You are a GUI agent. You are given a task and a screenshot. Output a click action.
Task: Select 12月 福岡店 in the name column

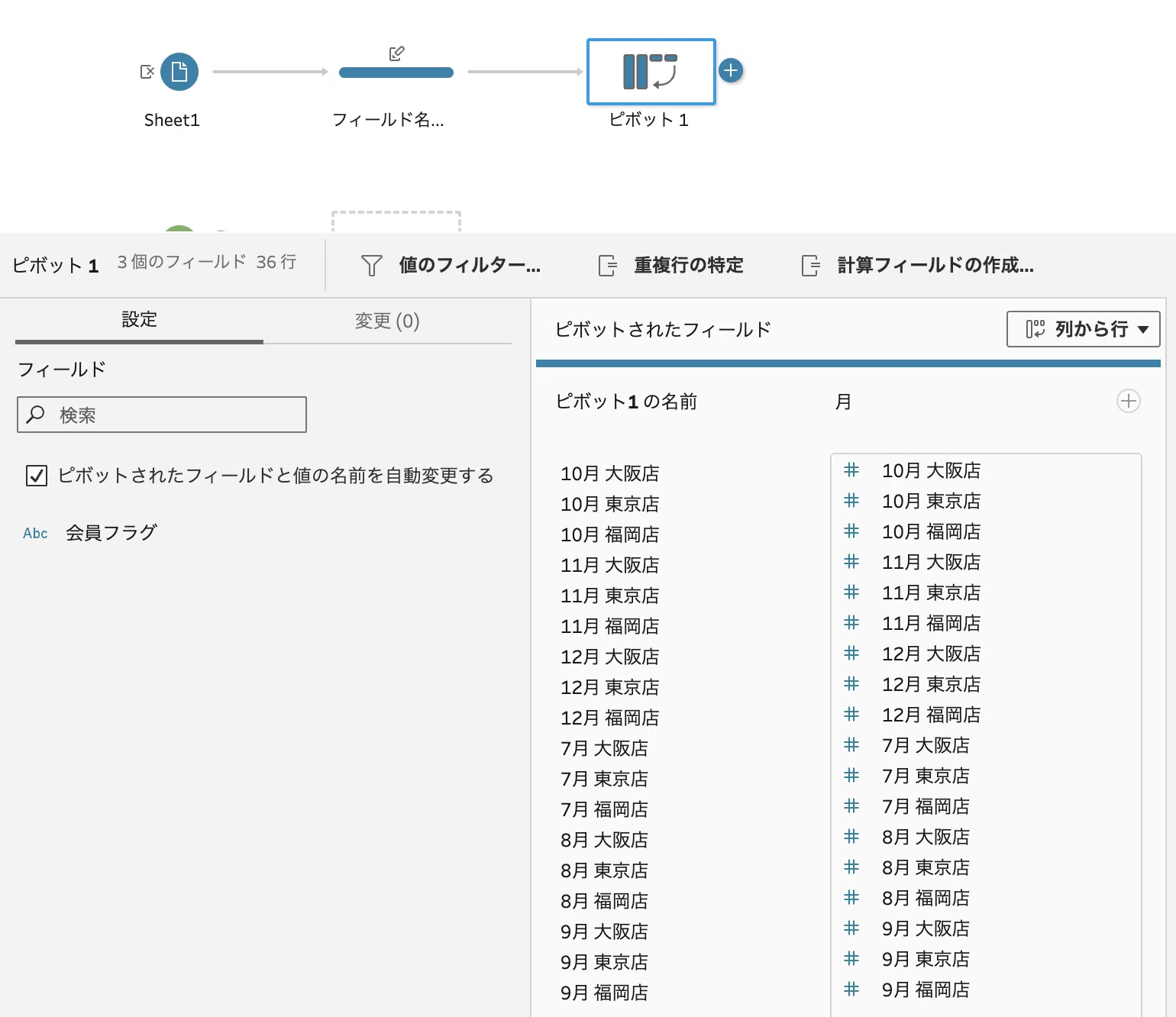point(610,718)
